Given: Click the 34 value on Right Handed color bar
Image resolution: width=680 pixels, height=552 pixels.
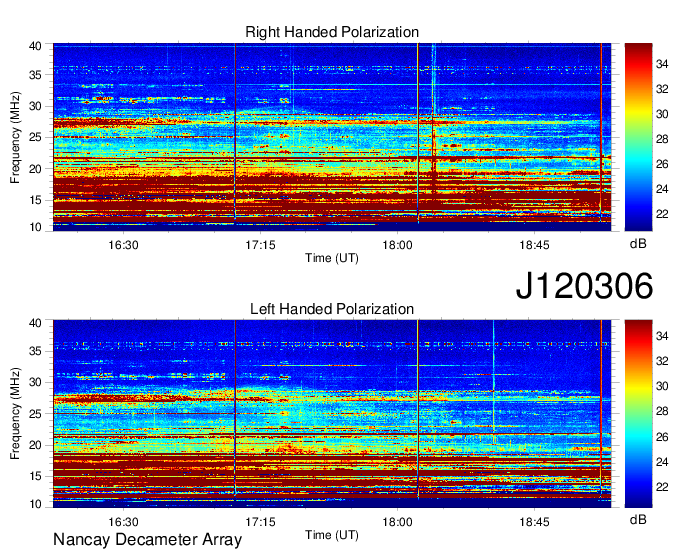Looking at the screenshot, I should (662, 64).
